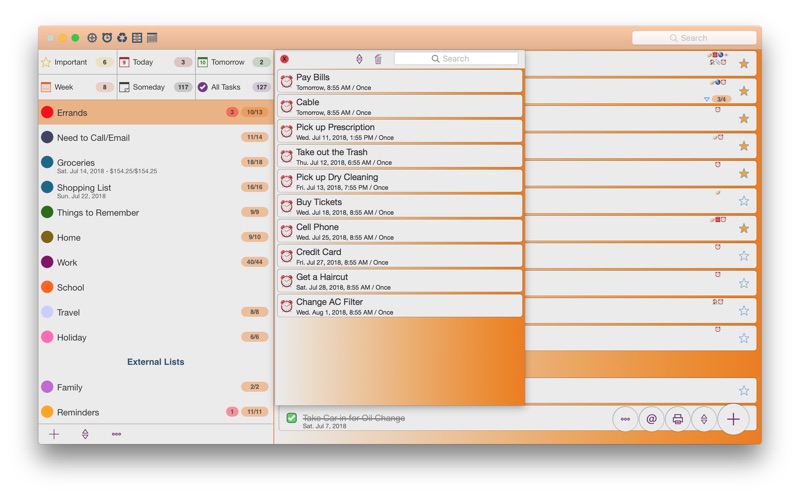800x500 pixels.
Task: Switch to the calendar grid view icon
Action: 152,38
